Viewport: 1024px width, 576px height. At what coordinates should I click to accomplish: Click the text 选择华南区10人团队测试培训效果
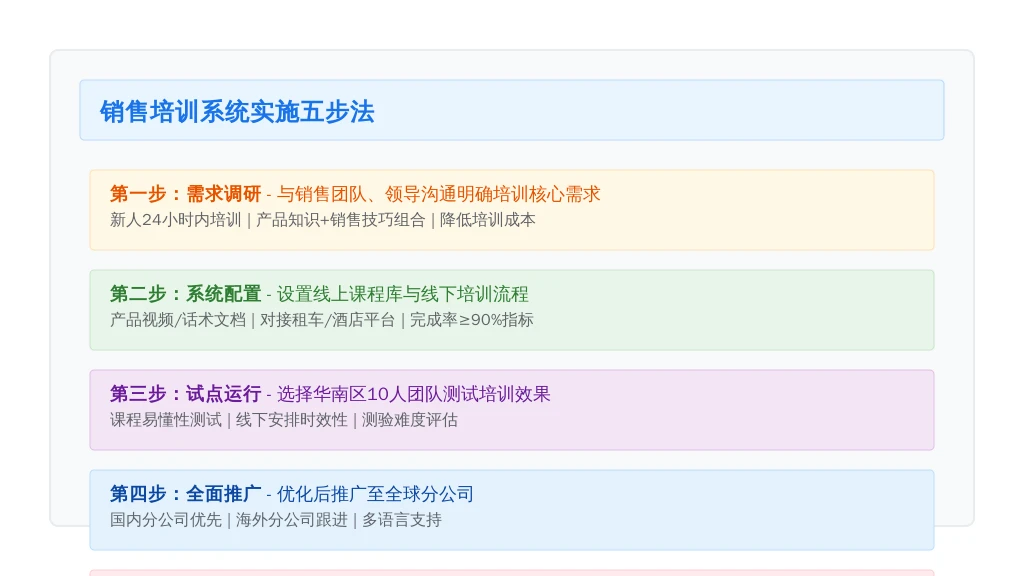[x=413, y=394]
